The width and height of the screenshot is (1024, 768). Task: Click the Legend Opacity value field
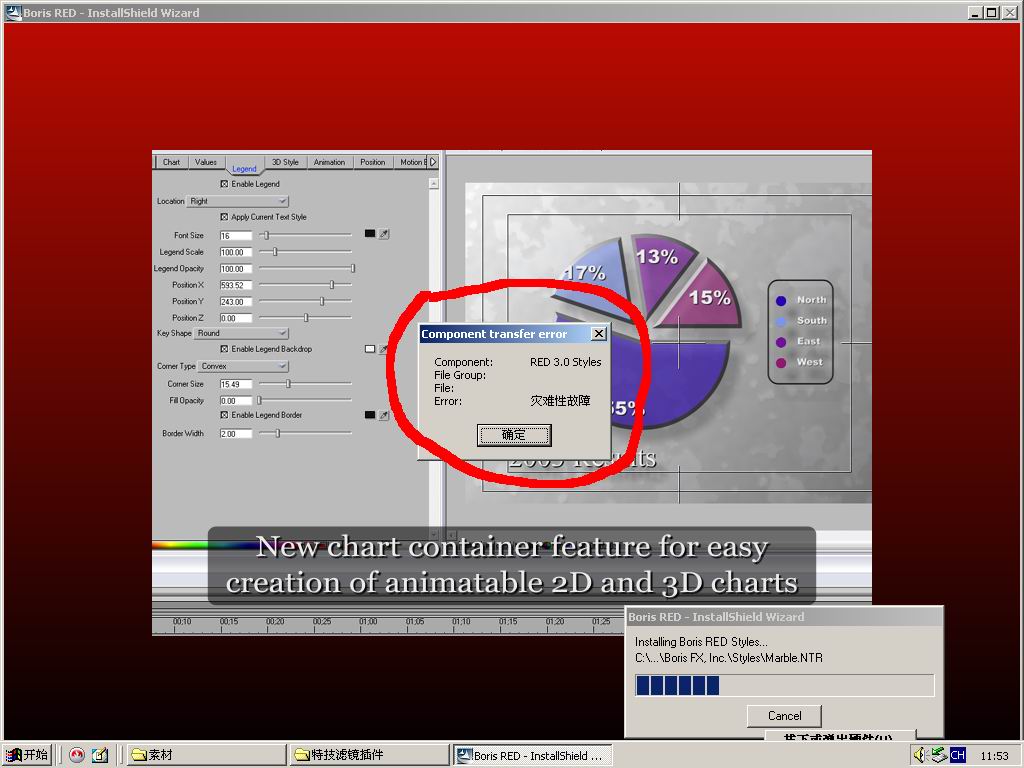[236, 269]
